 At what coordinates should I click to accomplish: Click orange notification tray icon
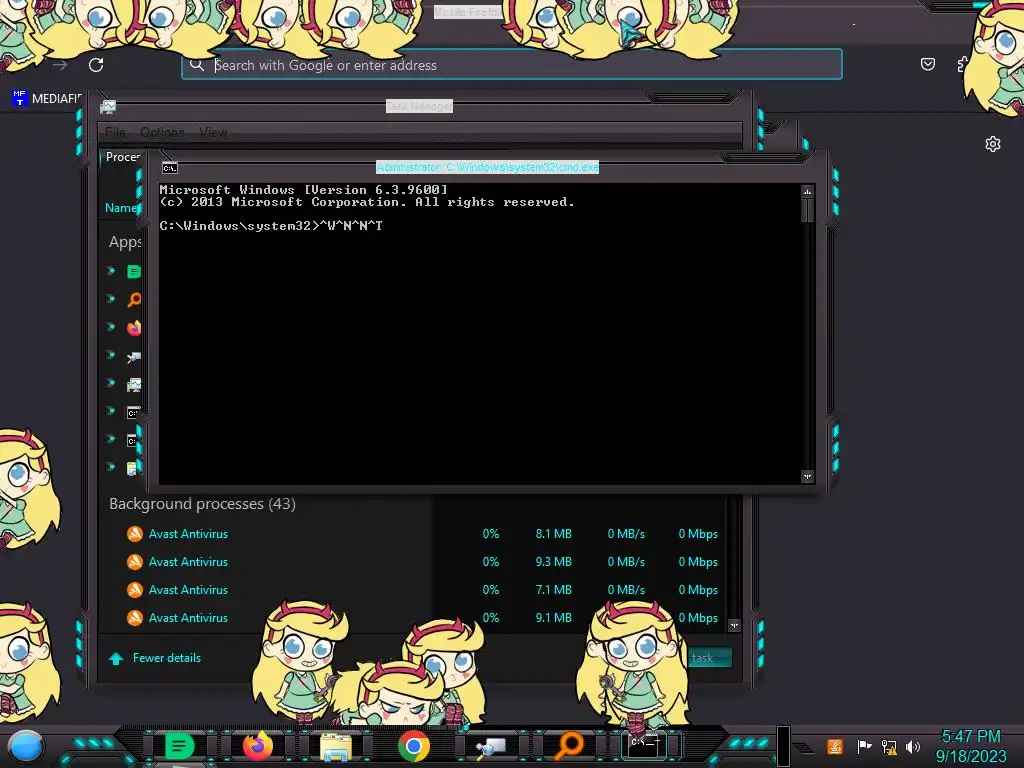(834, 746)
